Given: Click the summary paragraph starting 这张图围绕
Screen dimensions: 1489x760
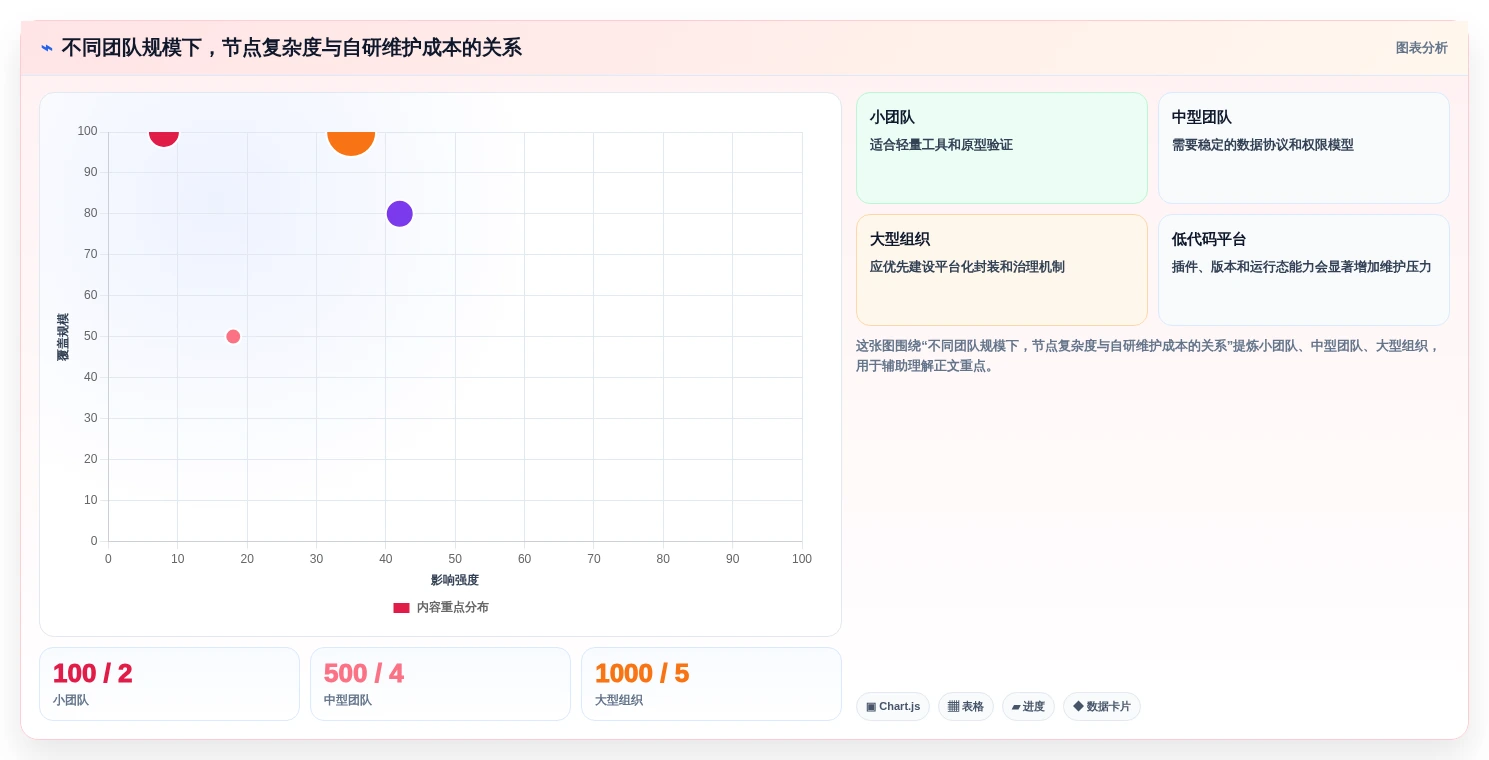Looking at the screenshot, I should click(1148, 356).
